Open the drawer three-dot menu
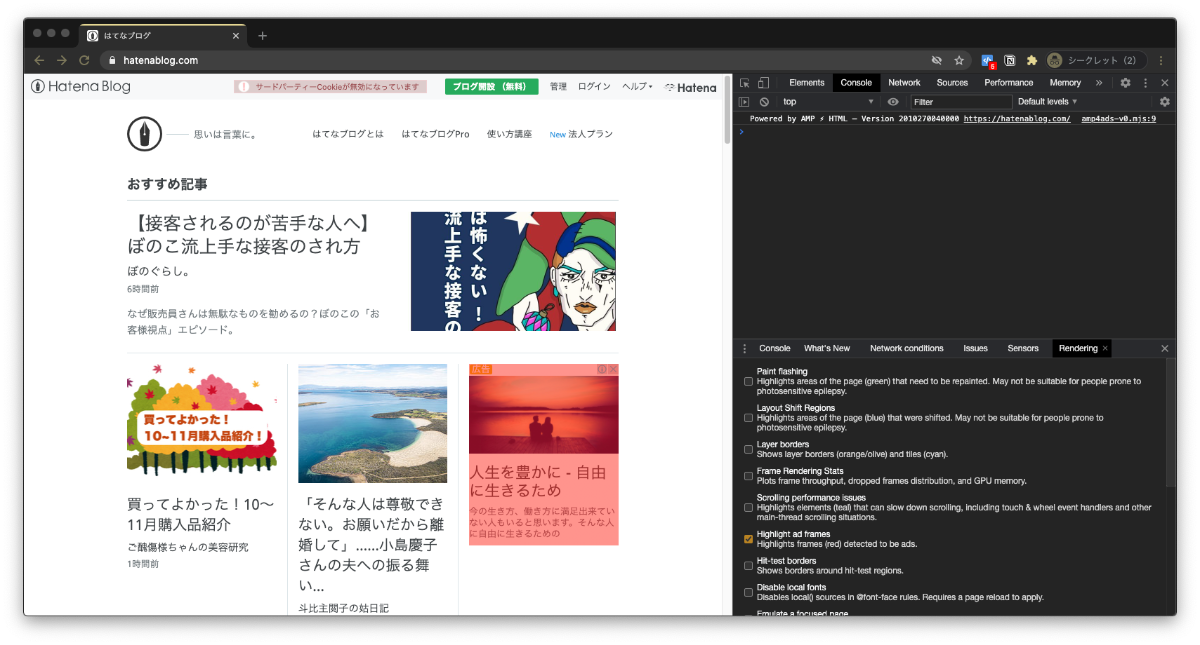 click(744, 349)
